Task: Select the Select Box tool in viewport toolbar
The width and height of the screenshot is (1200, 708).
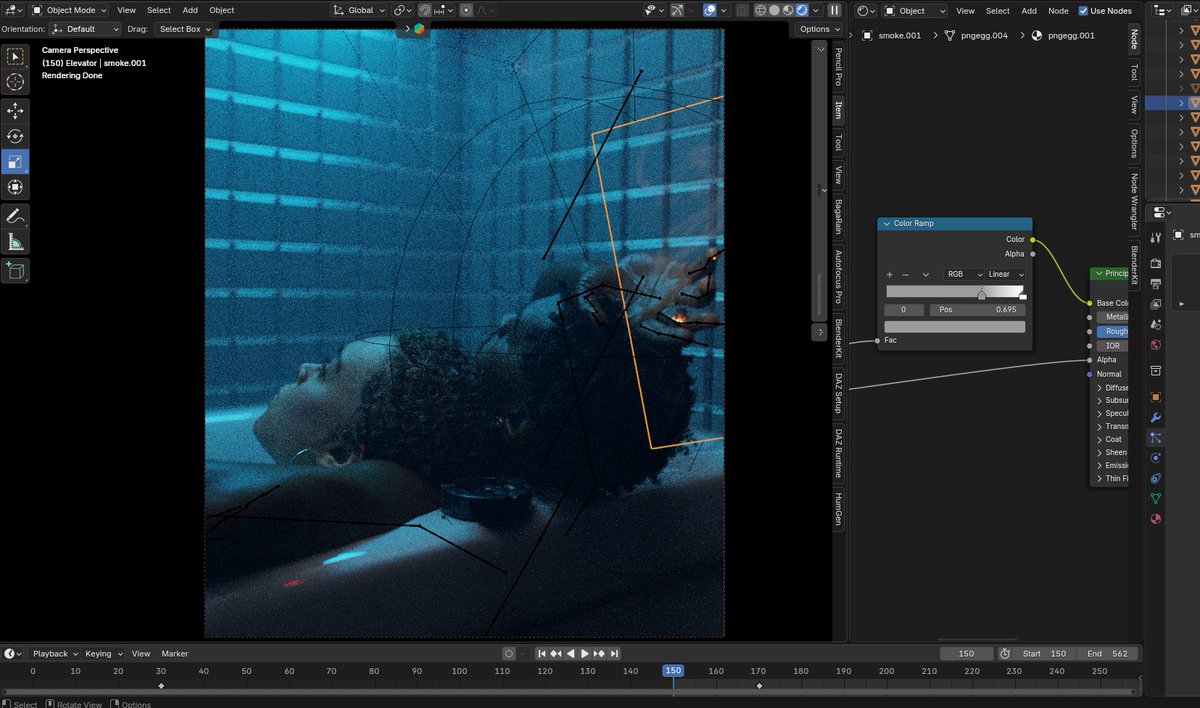Action: tap(15, 57)
